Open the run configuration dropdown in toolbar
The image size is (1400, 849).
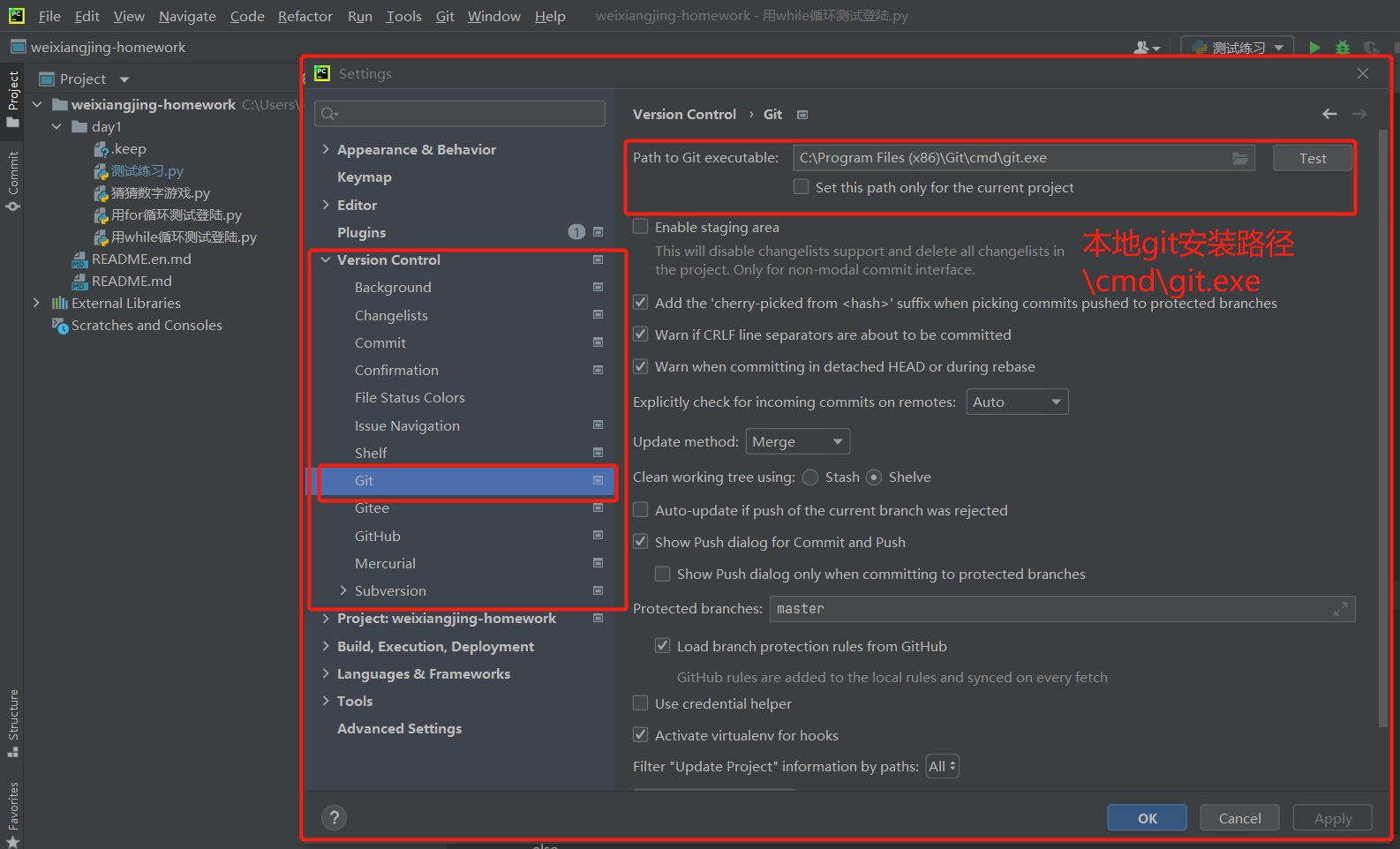tap(1238, 48)
